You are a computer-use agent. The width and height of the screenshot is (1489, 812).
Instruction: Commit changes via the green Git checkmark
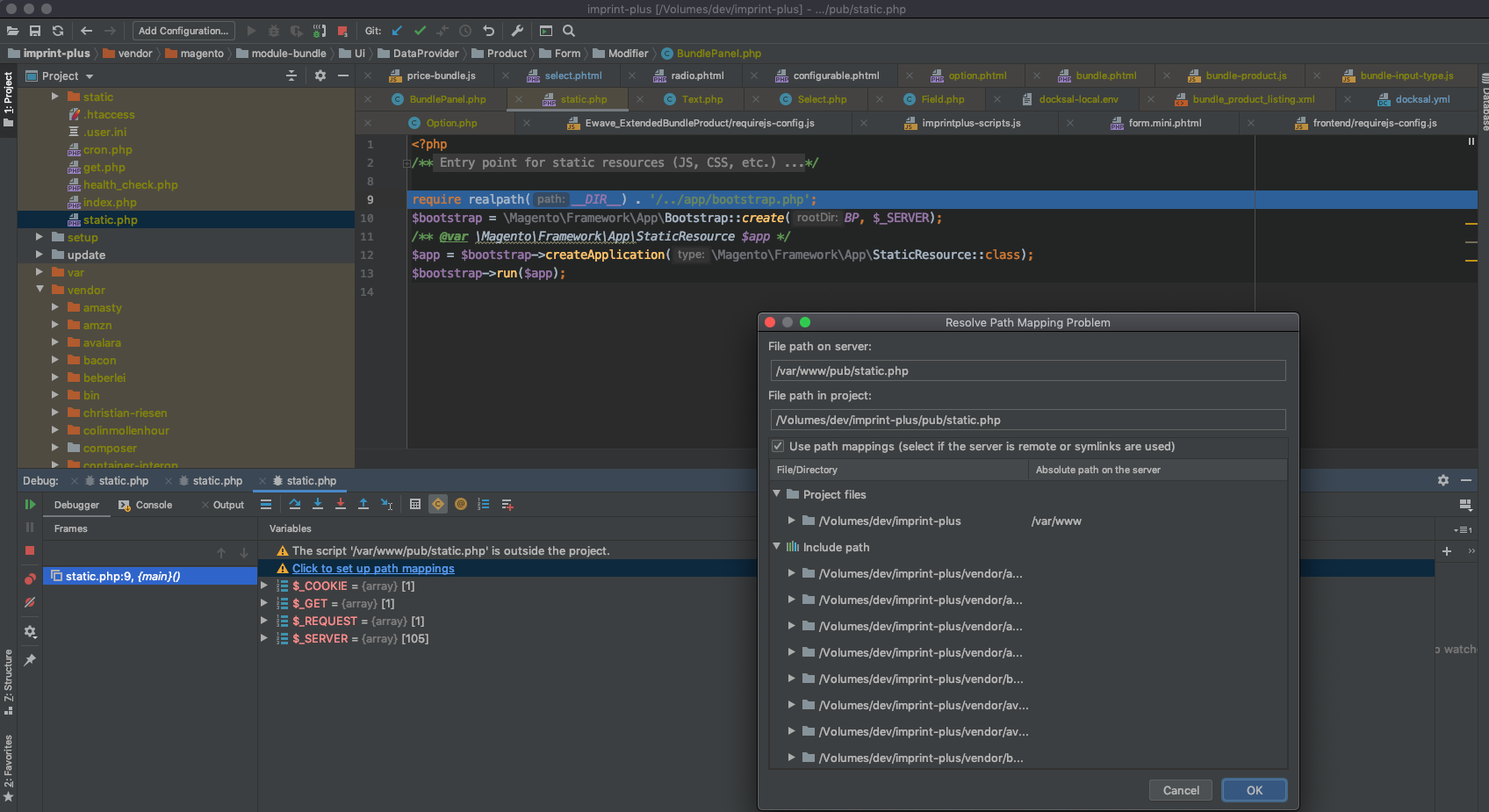pos(420,31)
